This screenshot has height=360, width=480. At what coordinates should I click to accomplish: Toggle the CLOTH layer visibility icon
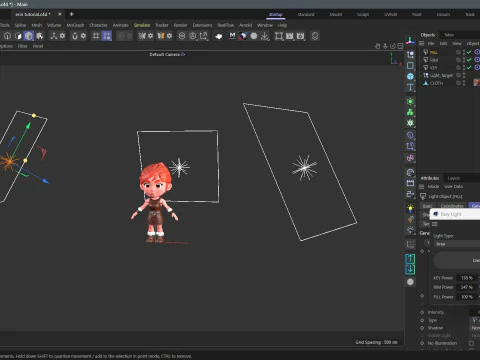459,83
